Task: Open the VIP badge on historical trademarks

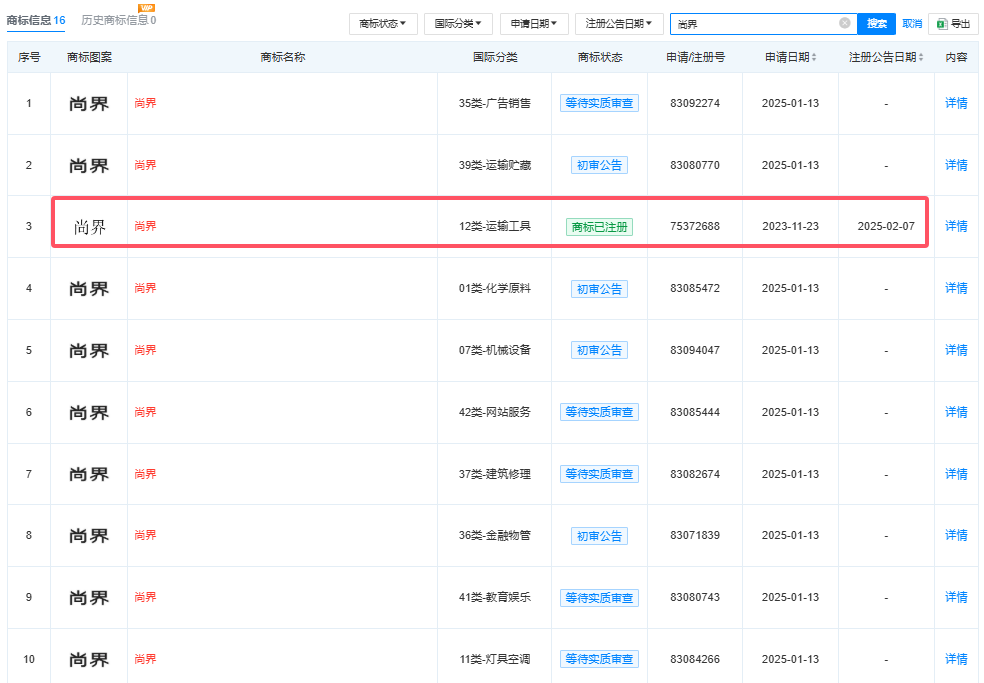Action: point(147,8)
